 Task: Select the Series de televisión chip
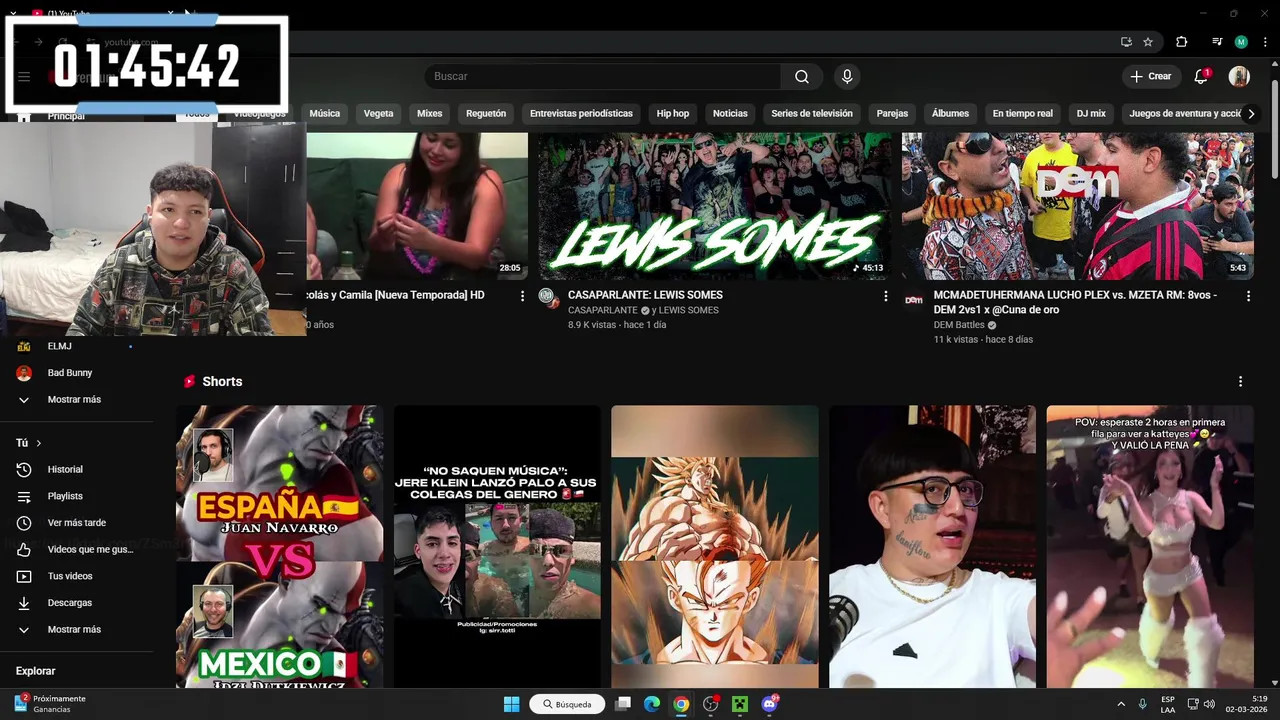pyautogui.click(x=812, y=114)
